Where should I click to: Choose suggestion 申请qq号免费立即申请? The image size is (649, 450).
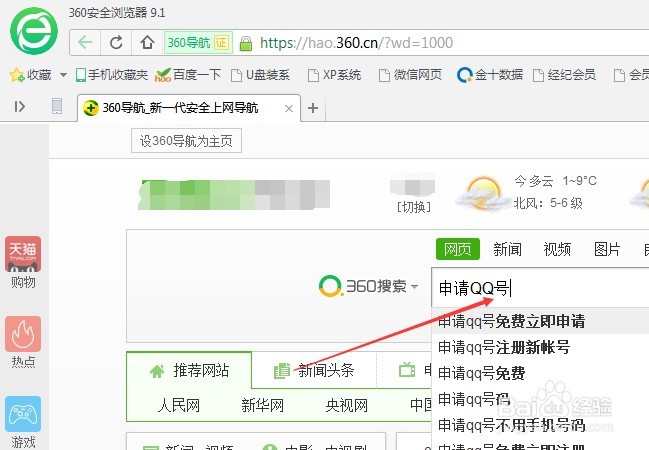pyautogui.click(x=540, y=321)
